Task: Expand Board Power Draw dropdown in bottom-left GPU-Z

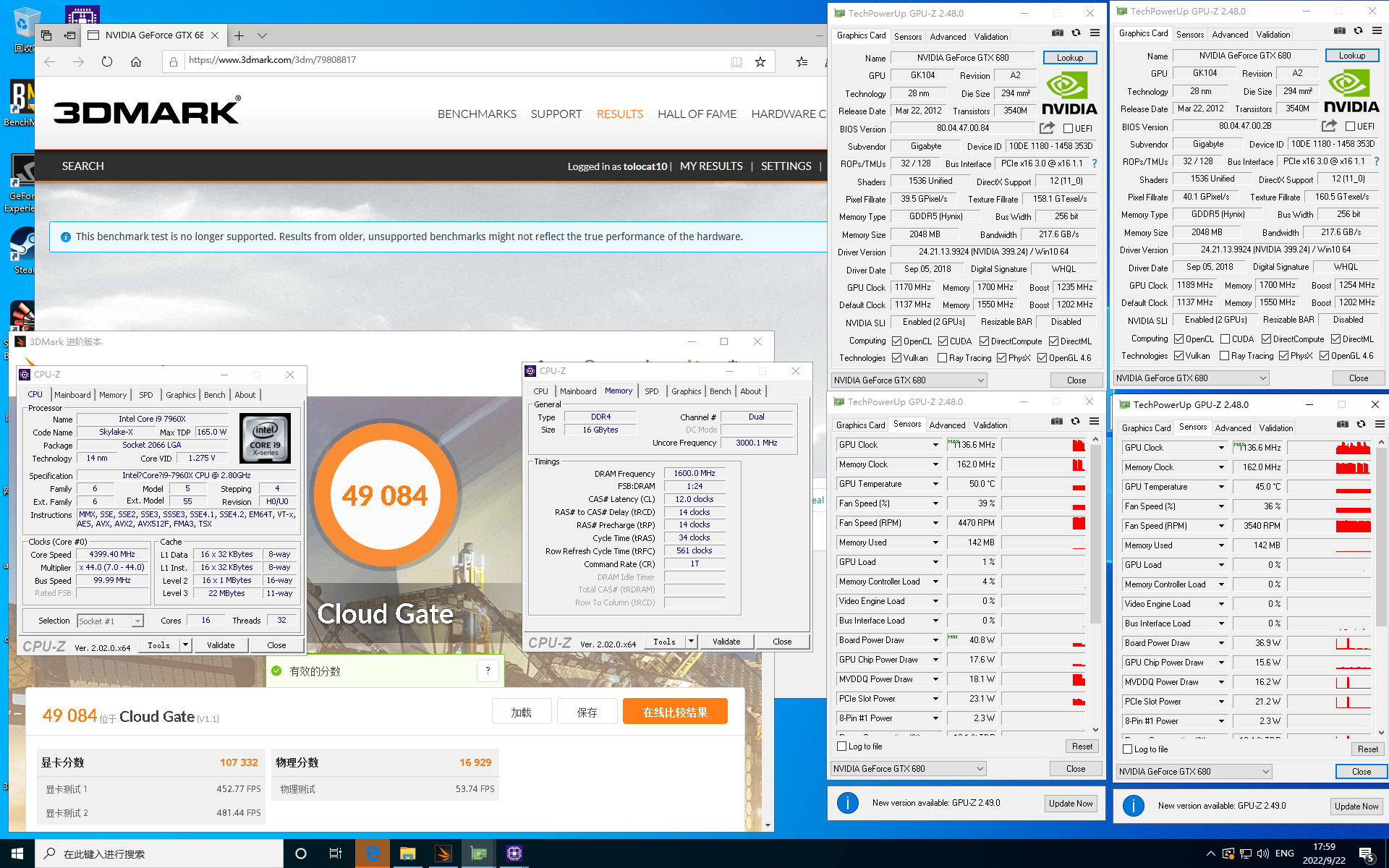Action: [x=935, y=640]
